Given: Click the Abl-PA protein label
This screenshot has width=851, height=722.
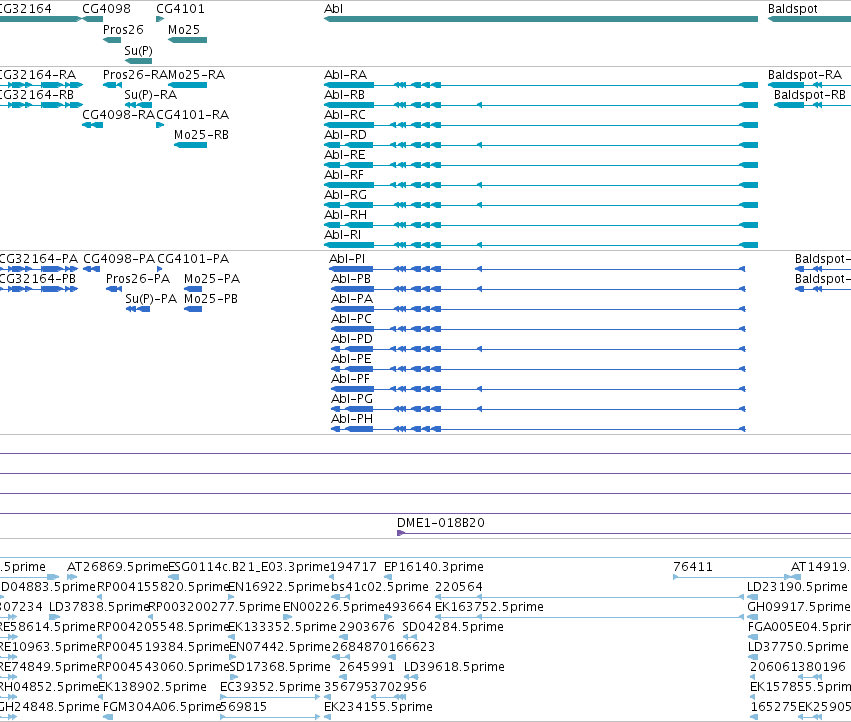Looking at the screenshot, I should (352, 299).
